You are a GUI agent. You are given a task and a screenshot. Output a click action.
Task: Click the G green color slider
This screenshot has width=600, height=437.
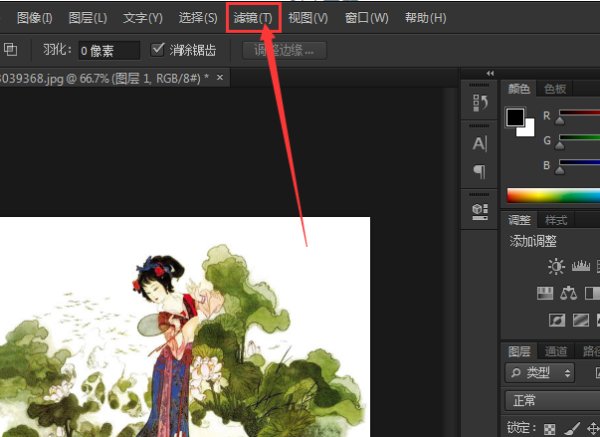[579, 138]
